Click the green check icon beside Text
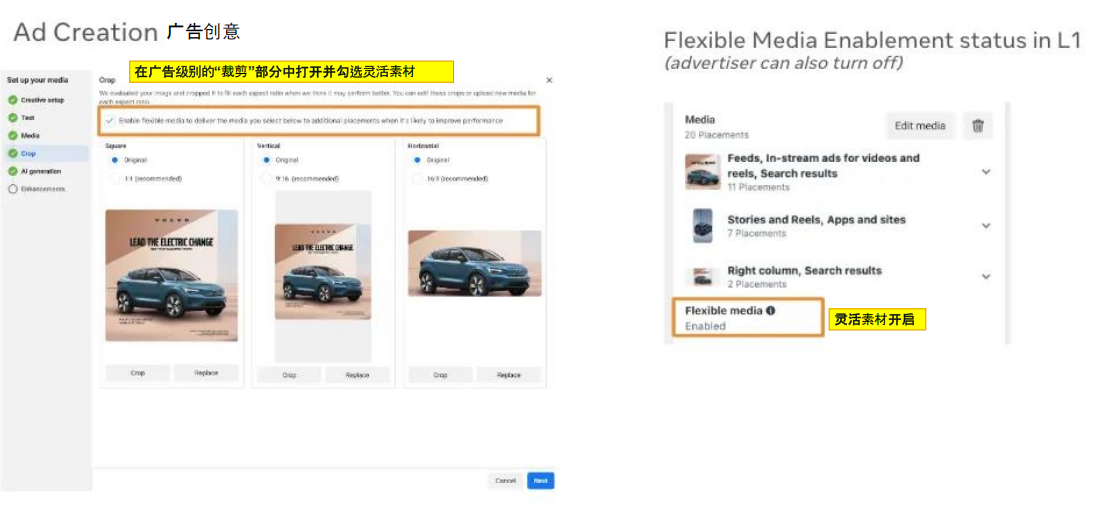The width and height of the screenshot is (1120, 522). [x=12, y=118]
